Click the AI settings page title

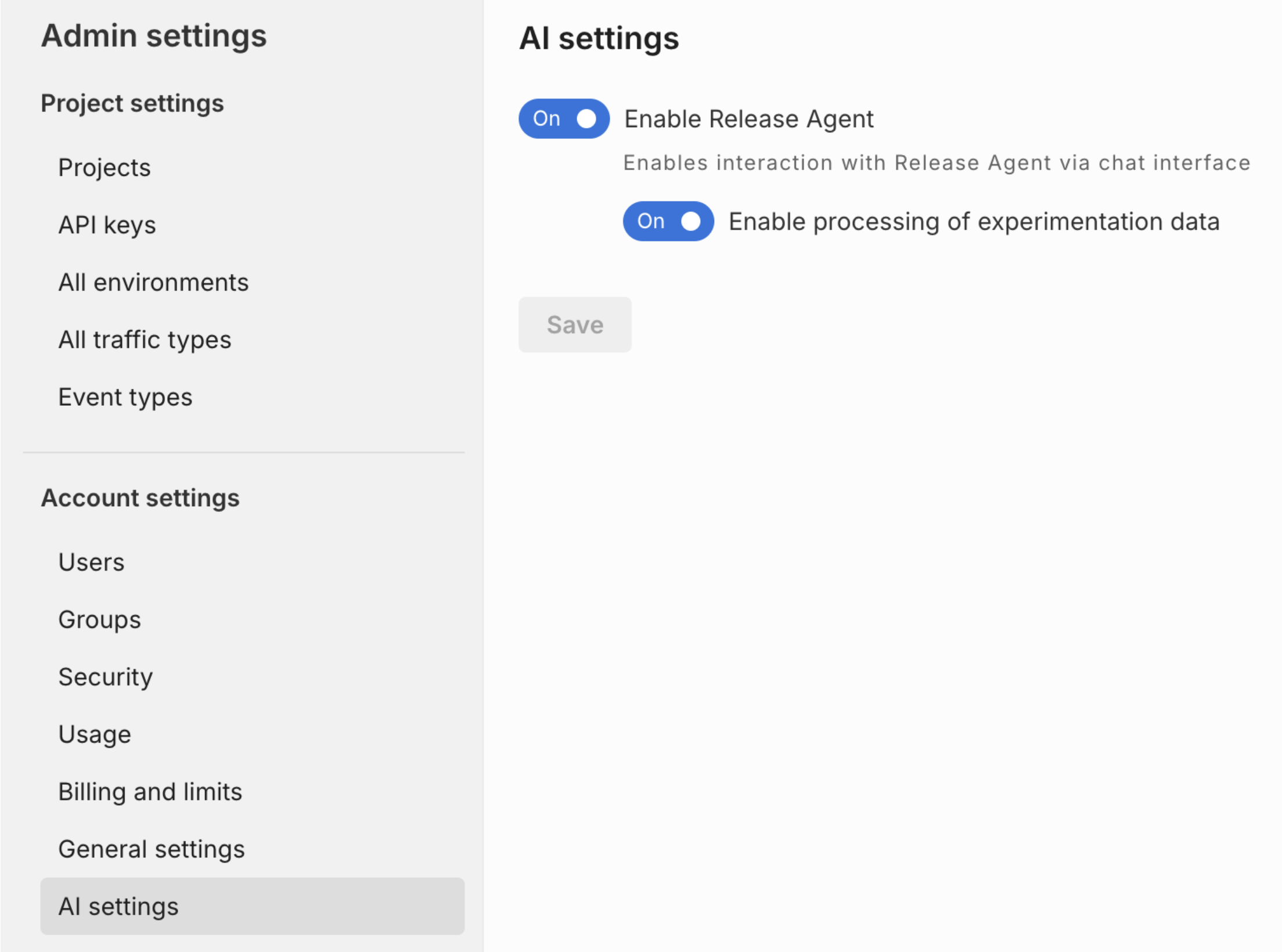(x=600, y=39)
